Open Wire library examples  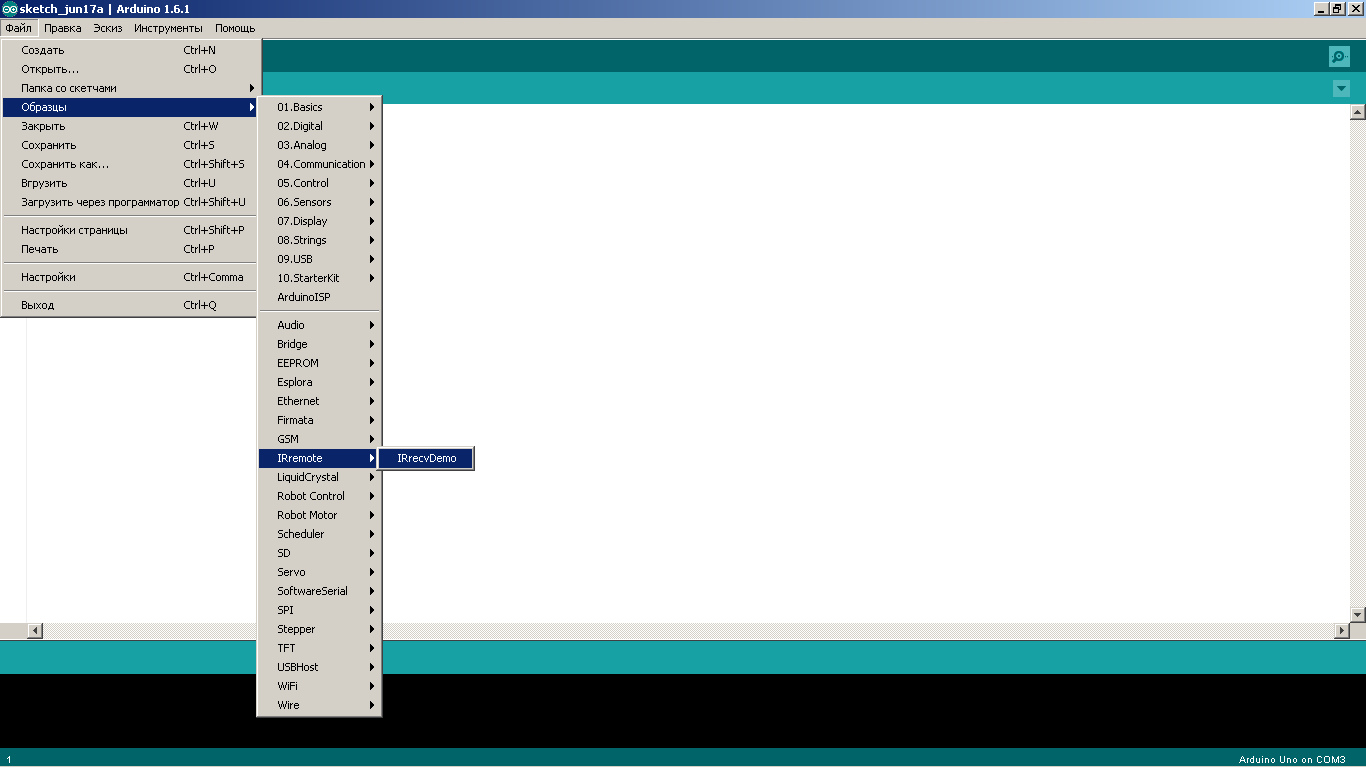[x=319, y=705]
